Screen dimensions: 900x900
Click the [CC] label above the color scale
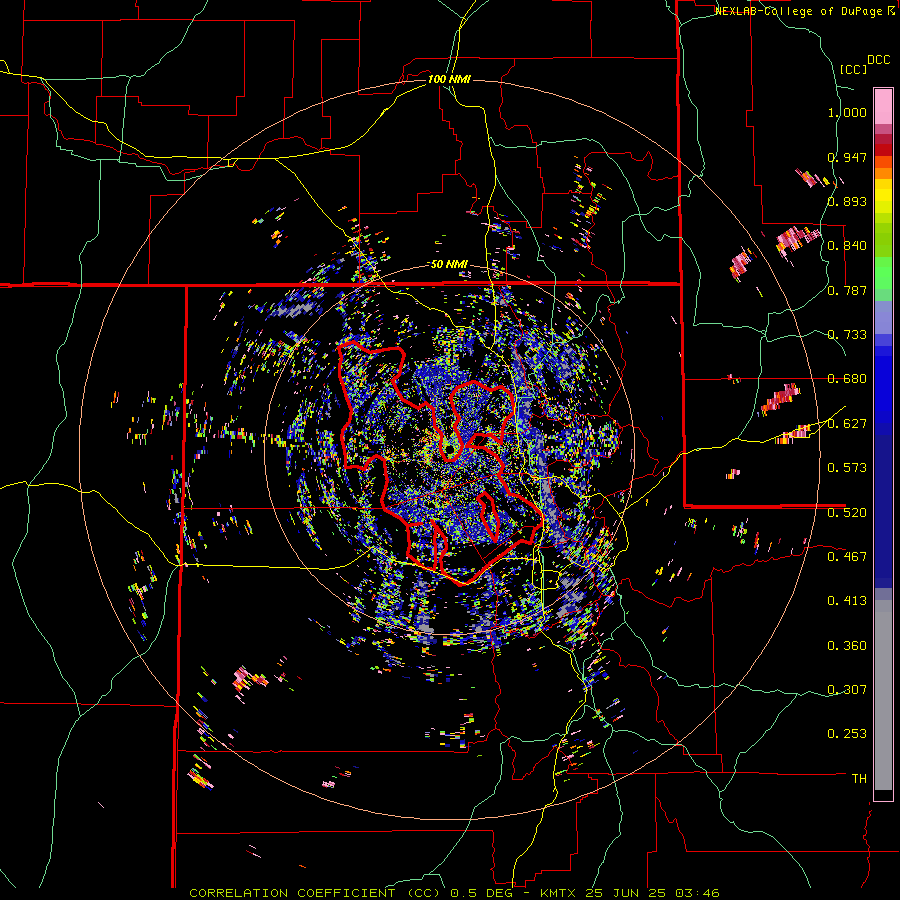(x=854, y=69)
